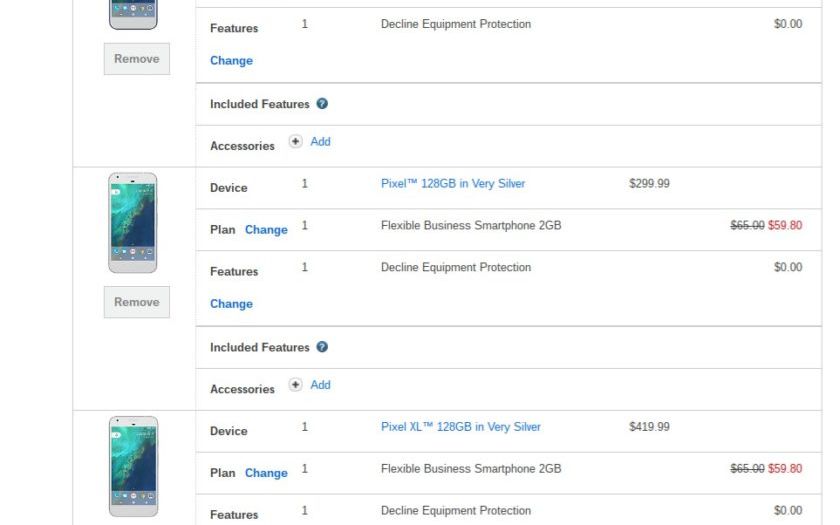Remove the Pixel 128GB device
The height and width of the screenshot is (525, 840).
(x=136, y=302)
